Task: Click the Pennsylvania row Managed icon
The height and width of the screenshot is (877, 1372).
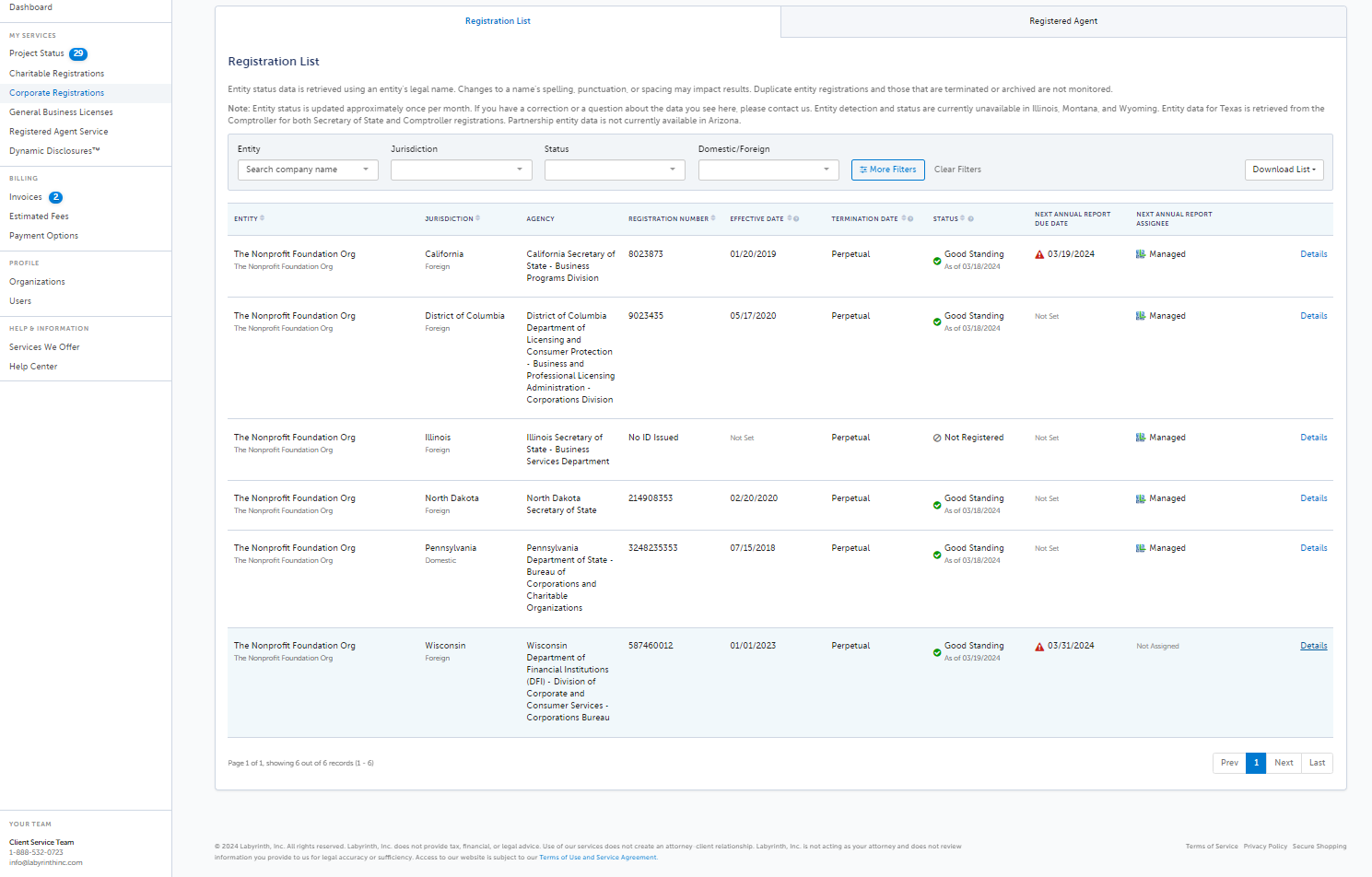Action: [x=1141, y=548]
